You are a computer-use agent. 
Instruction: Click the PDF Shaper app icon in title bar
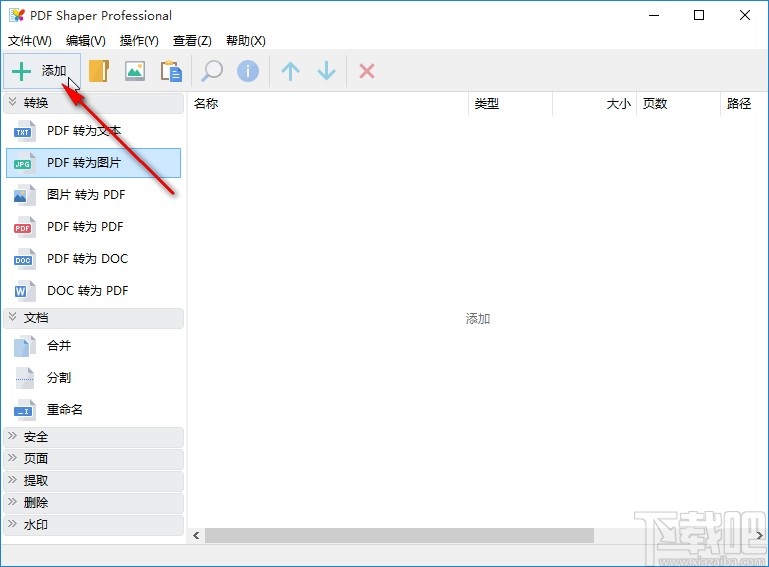tap(17, 15)
